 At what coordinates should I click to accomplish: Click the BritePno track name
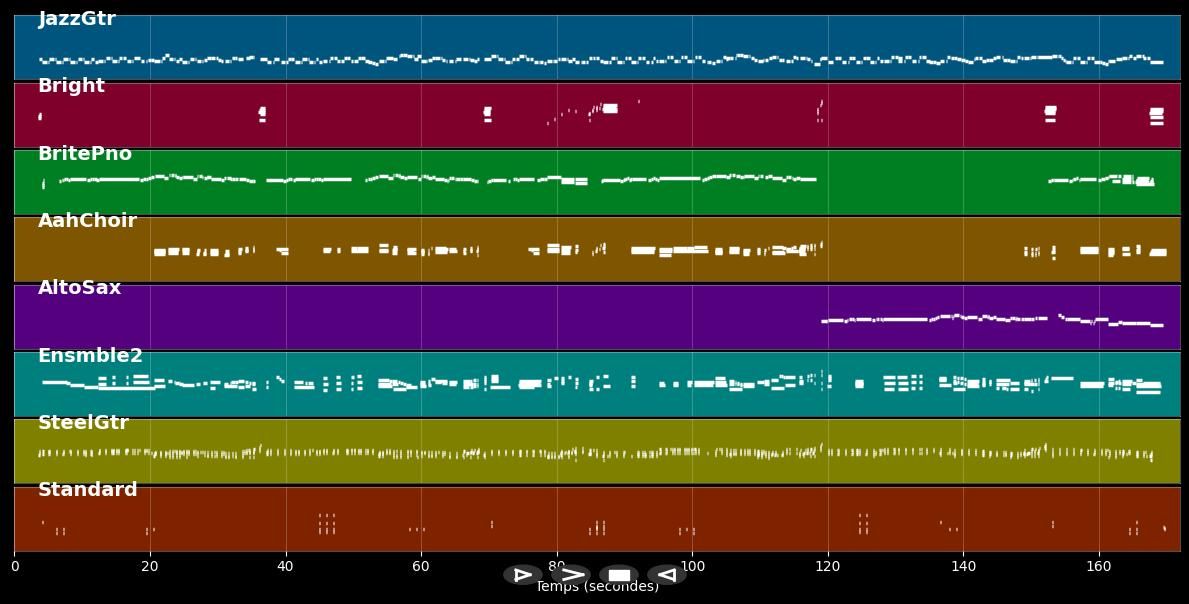coord(85,154)
